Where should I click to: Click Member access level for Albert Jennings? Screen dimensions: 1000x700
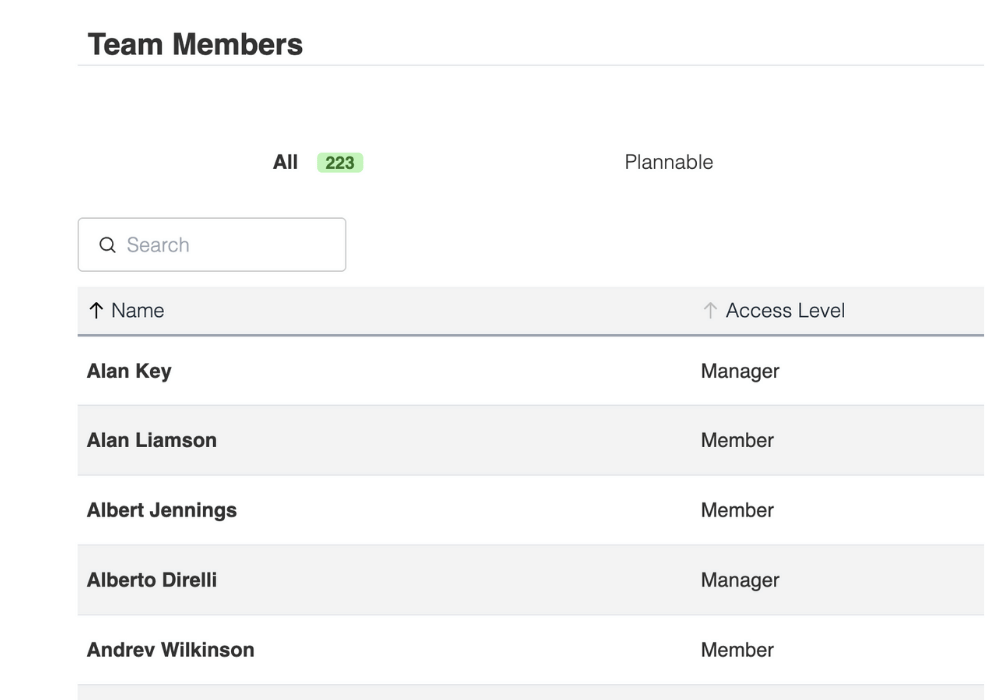point(737,510)
